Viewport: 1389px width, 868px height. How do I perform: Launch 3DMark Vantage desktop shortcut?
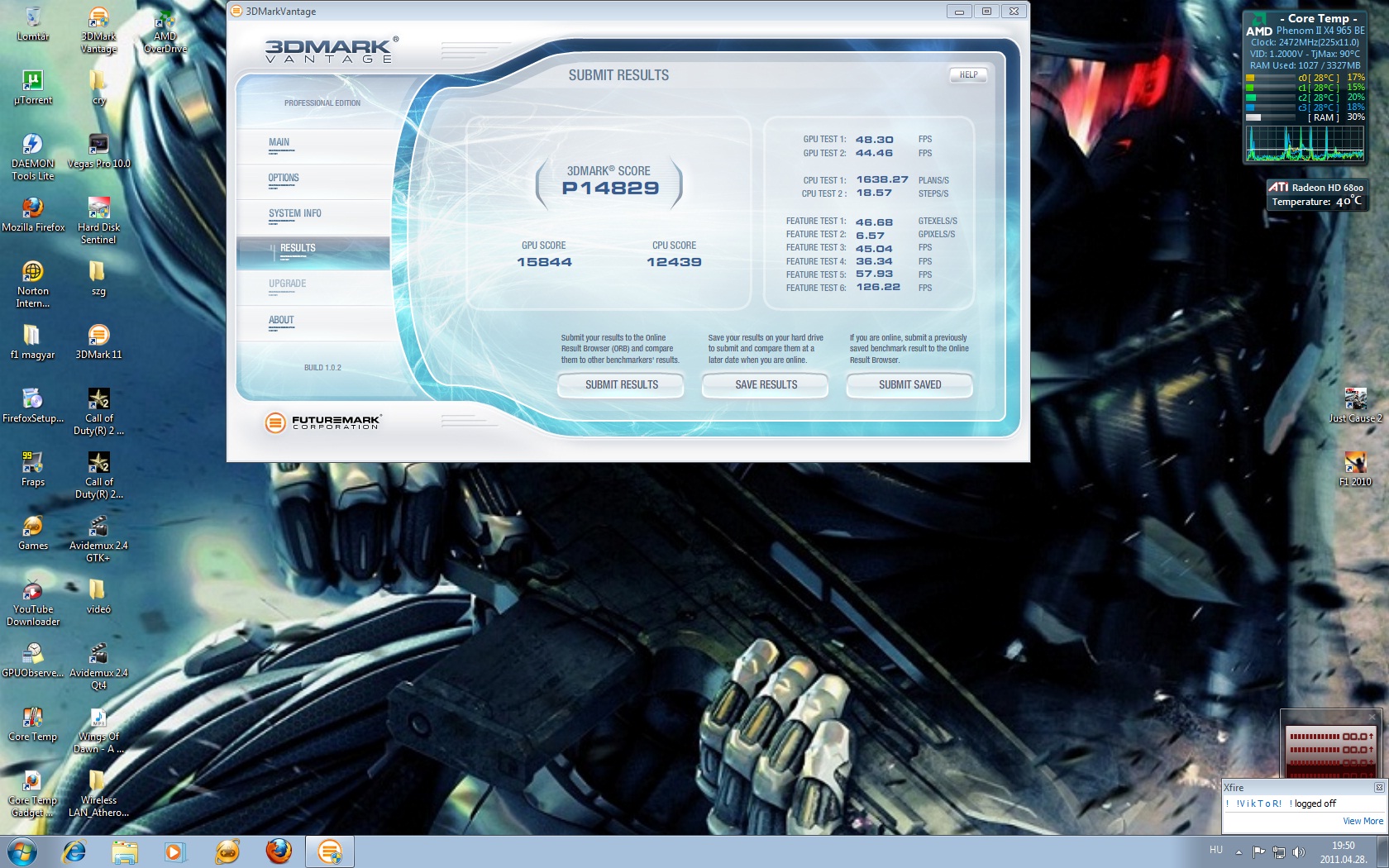(98, 30)
